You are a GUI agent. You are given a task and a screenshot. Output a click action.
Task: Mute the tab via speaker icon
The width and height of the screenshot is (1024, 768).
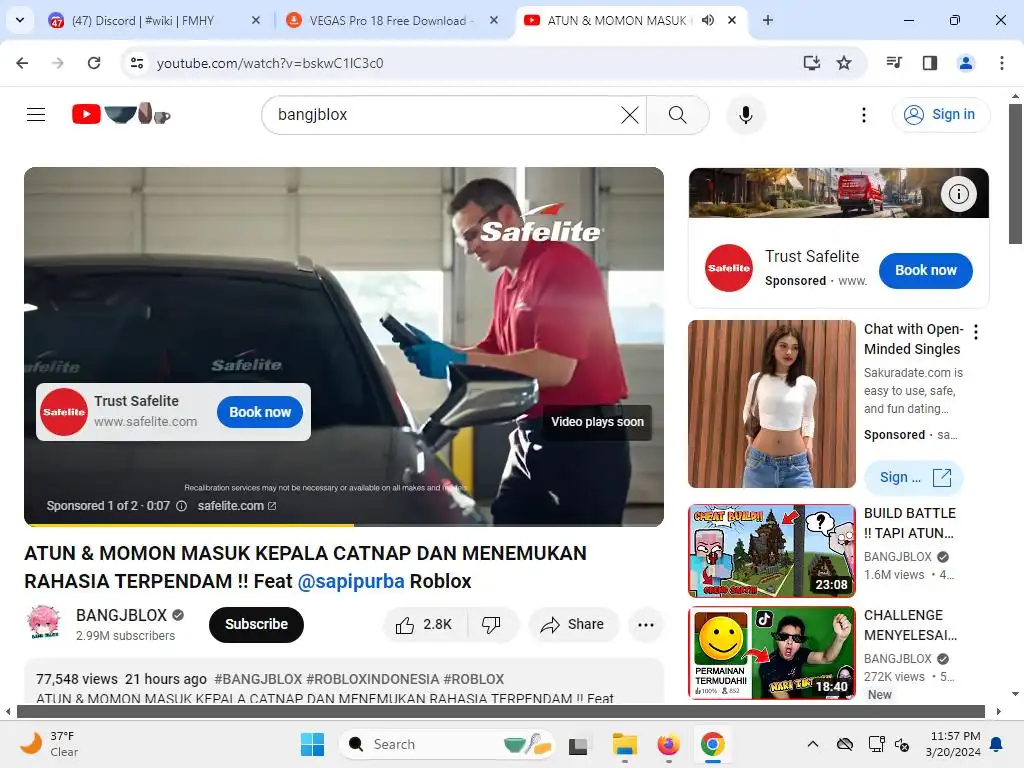[x=708, y=20]
